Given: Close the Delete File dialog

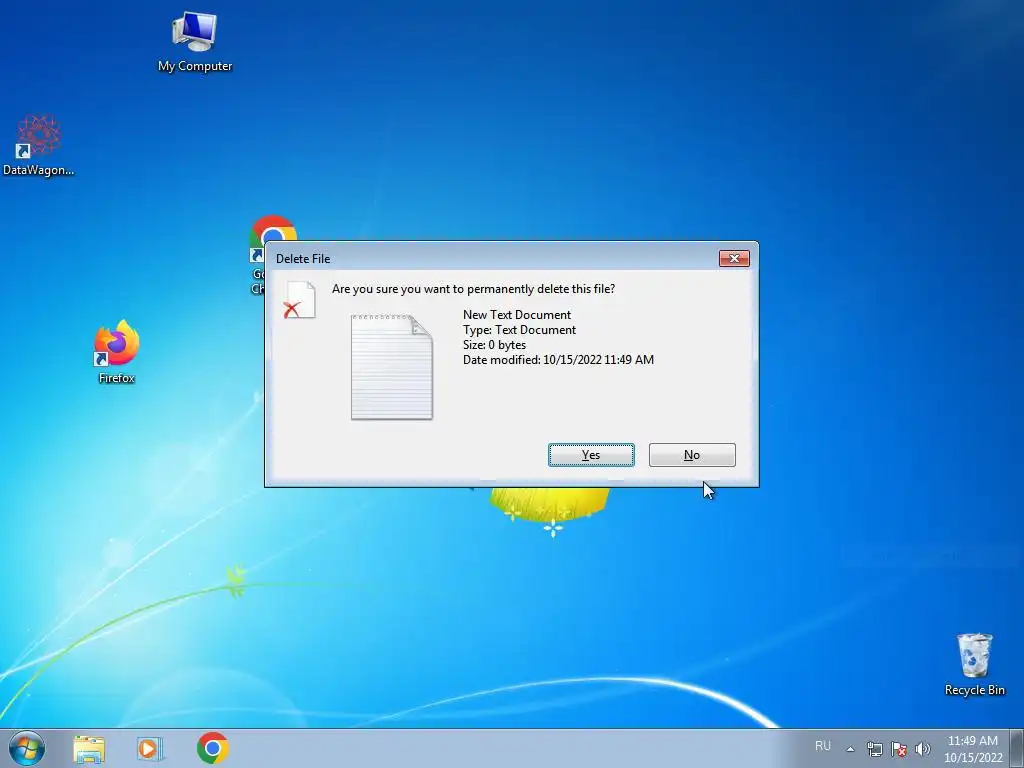Looking at the screenshot, I should pos(734,259).
